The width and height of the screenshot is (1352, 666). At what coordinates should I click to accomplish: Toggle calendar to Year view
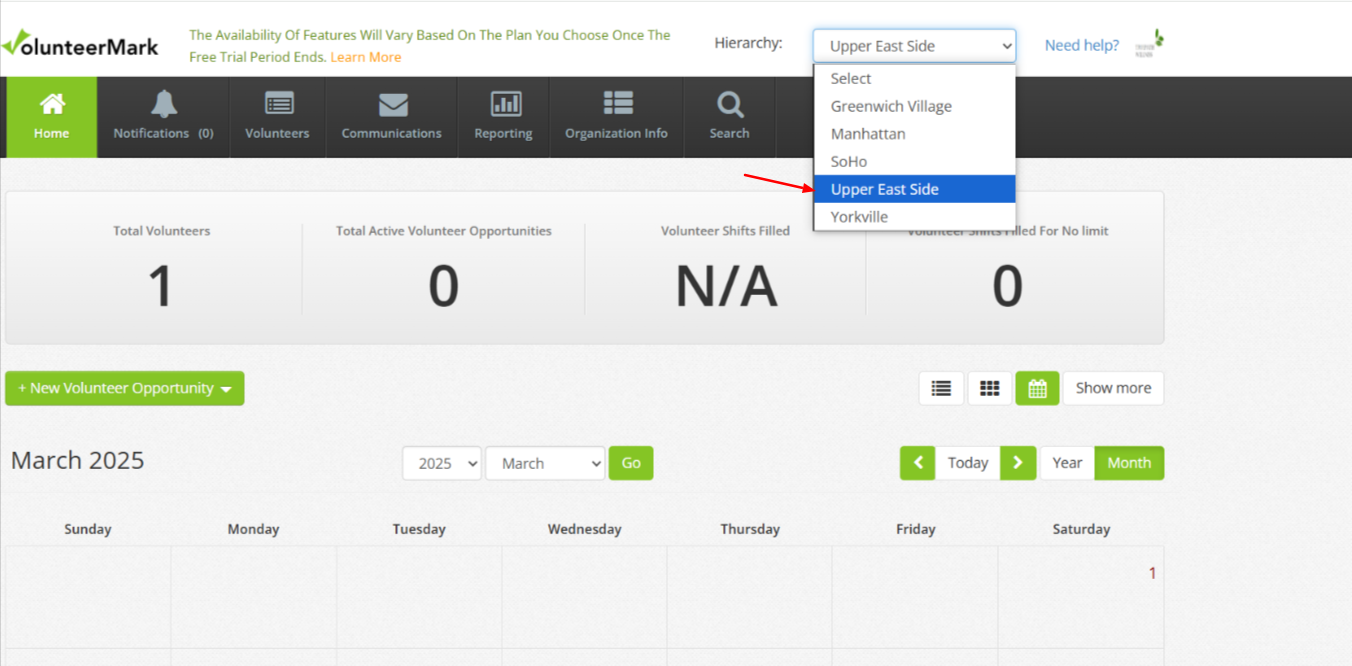click(x=1067, y=463)
